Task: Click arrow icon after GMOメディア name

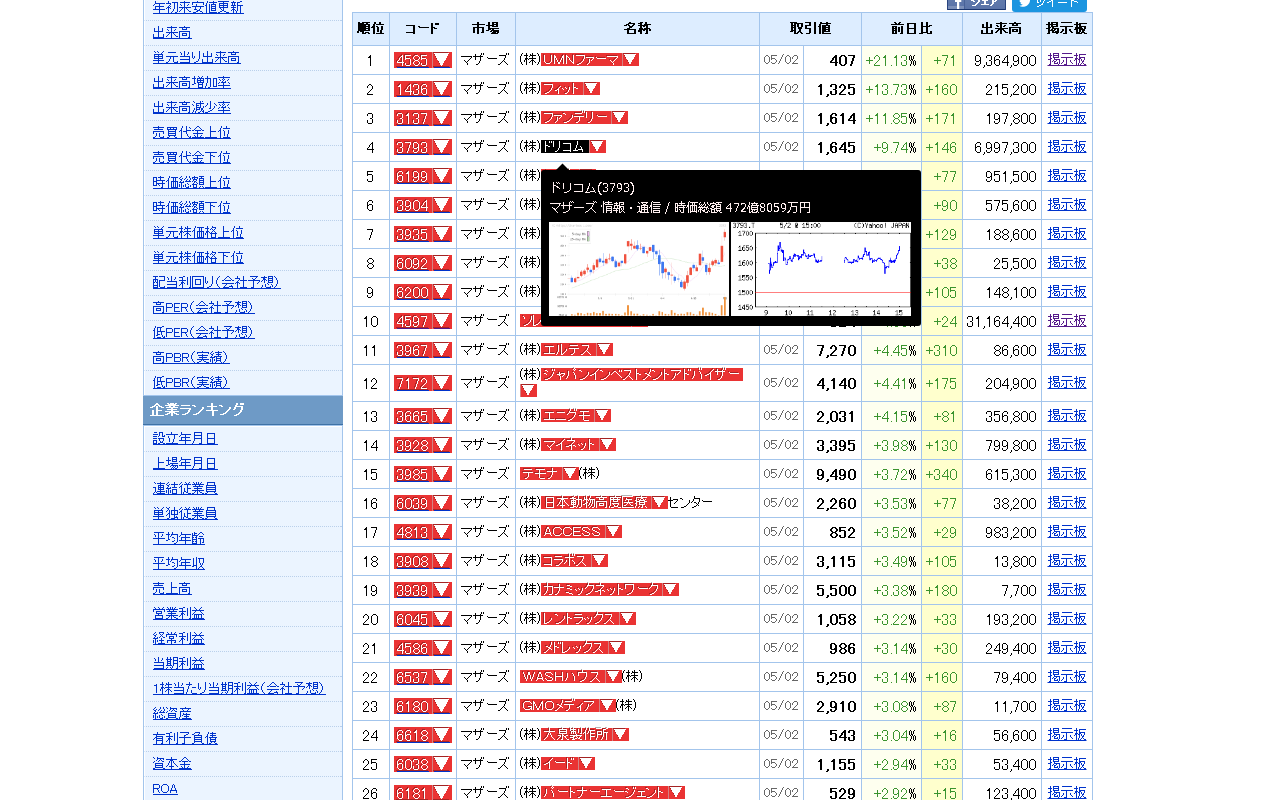Action: pos(607,706)
